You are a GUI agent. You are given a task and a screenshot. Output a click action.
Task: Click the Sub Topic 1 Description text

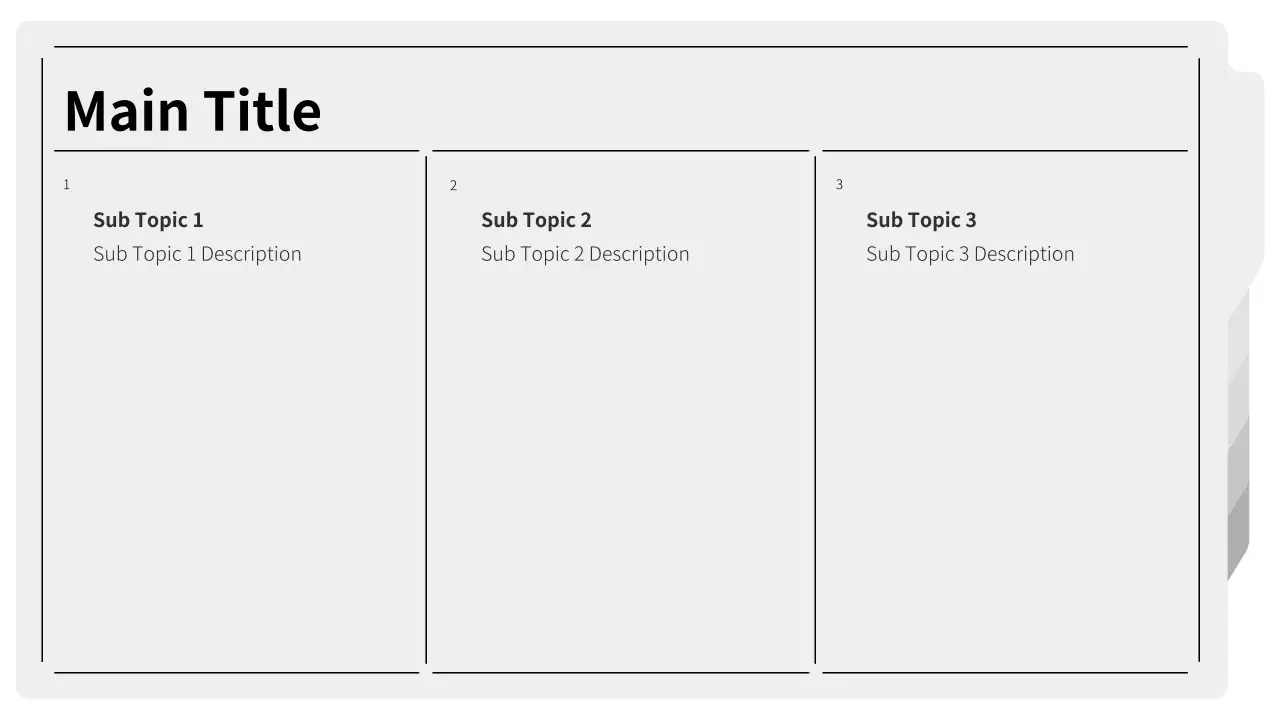(197, 254)
